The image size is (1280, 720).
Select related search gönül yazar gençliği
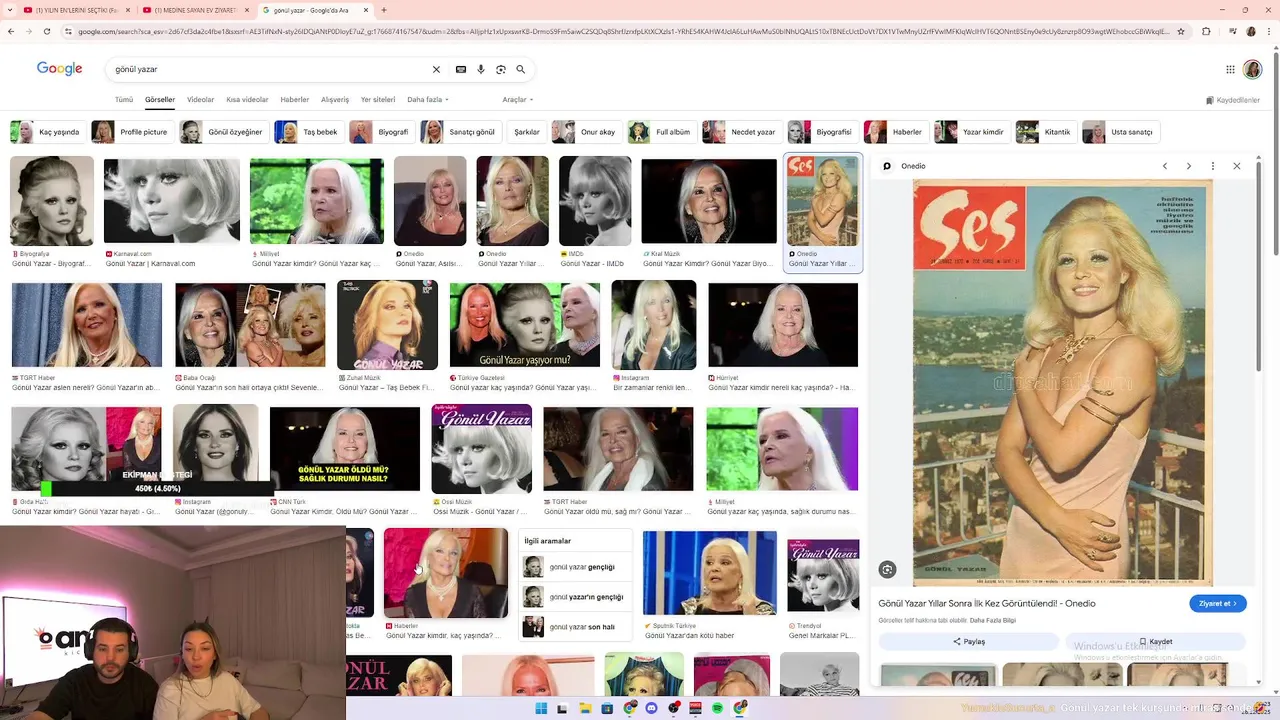(574, 567)
